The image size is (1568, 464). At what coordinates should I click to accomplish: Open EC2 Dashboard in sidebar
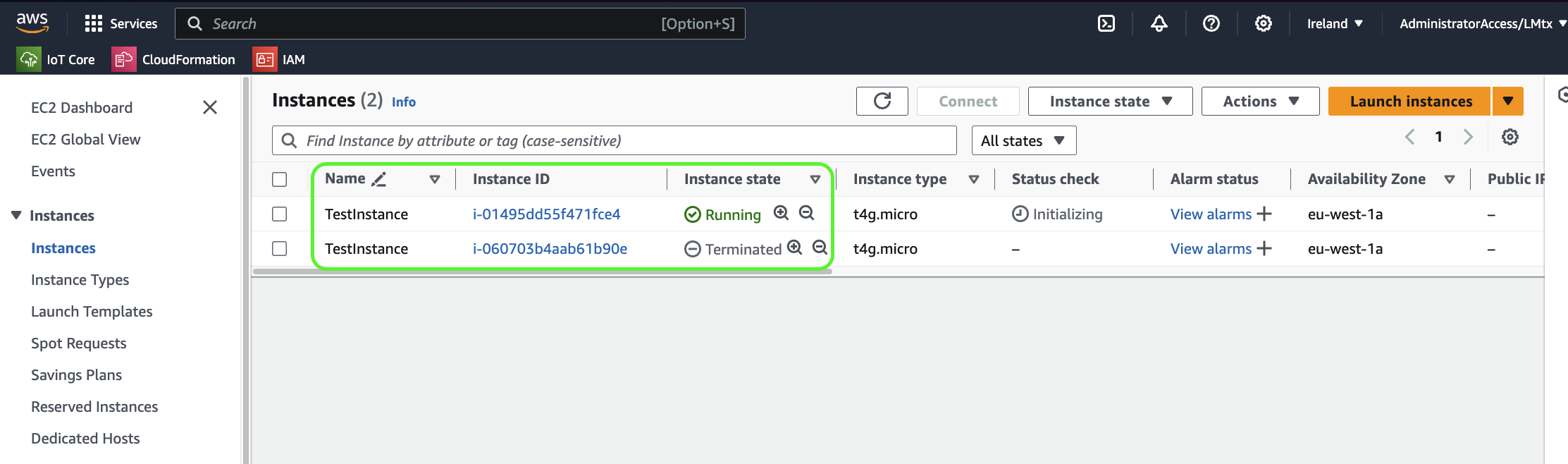tap(82, 107)
